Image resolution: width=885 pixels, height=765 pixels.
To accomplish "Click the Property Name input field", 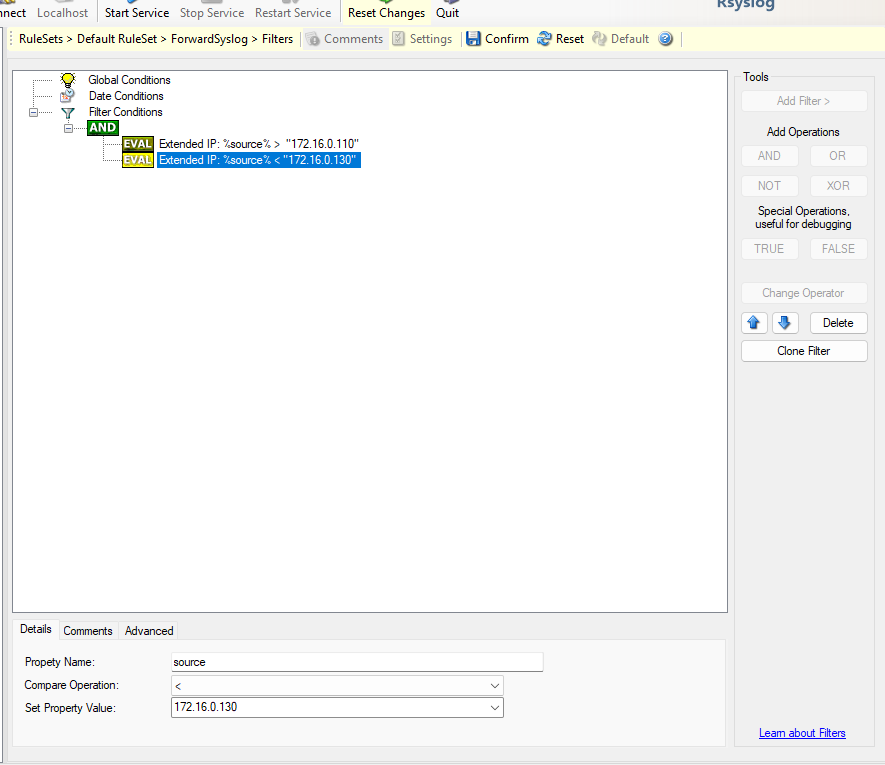I will click(357, 662).
